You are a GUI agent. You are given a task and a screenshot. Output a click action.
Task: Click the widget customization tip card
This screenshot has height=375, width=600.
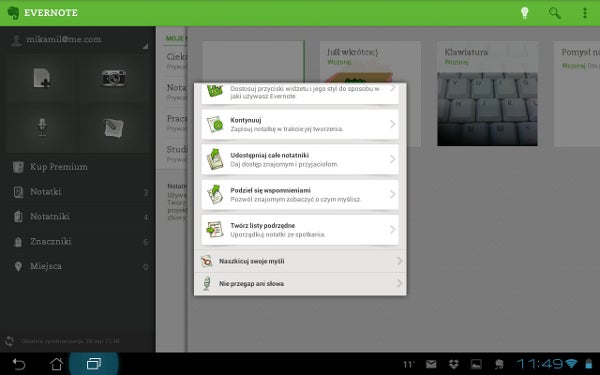click(x=300, y=93)
